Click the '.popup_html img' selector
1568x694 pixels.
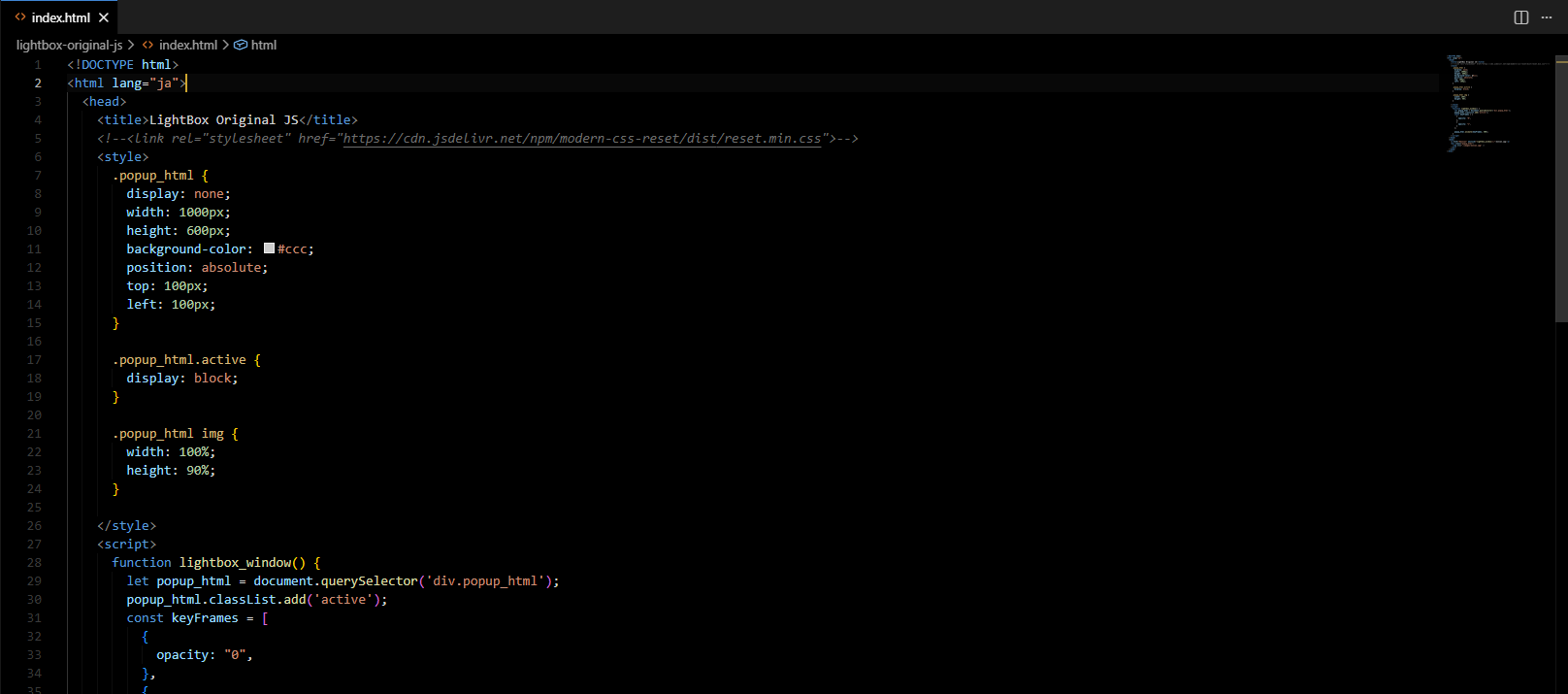point(168,434)
